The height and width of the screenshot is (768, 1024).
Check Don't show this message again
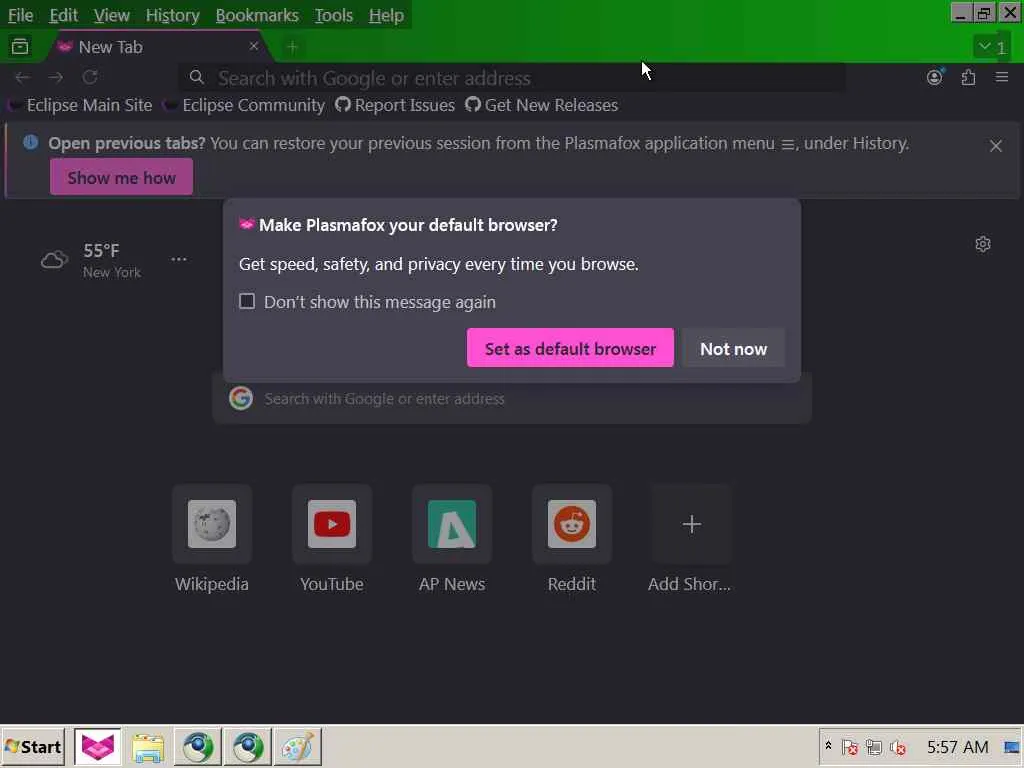tap(247, 301)
